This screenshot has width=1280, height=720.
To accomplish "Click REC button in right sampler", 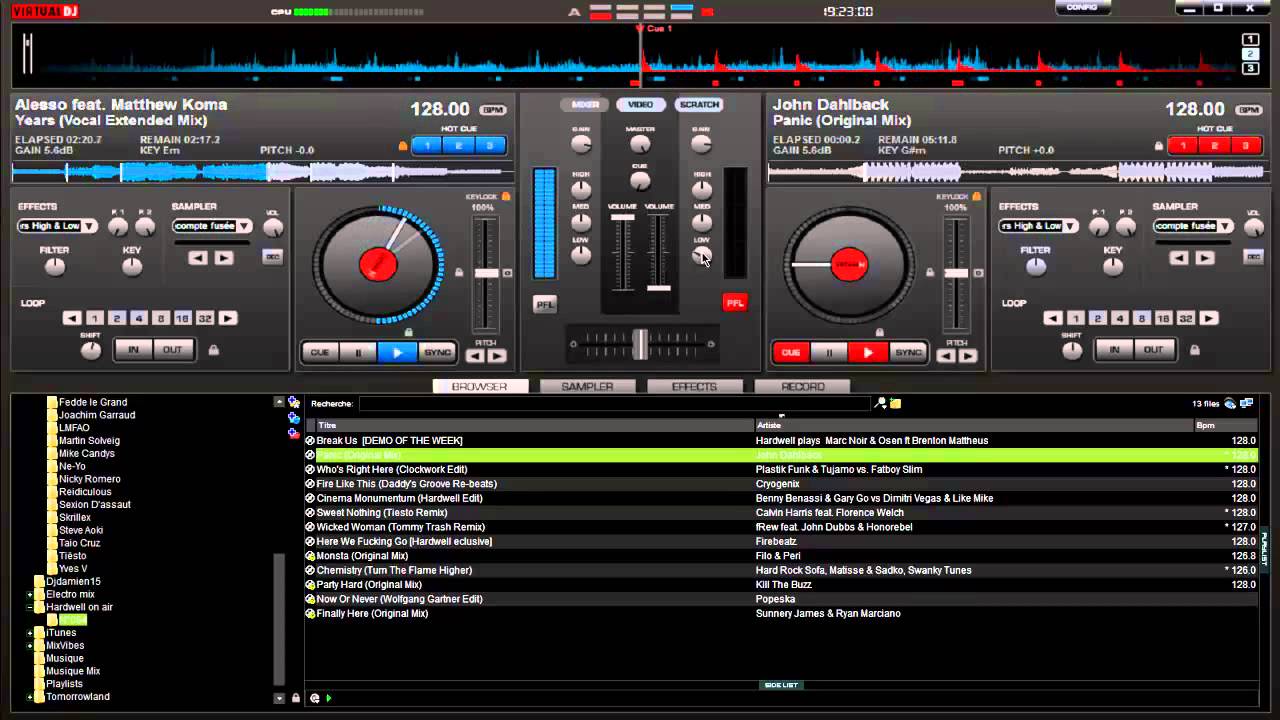I will coord(1253,257).
